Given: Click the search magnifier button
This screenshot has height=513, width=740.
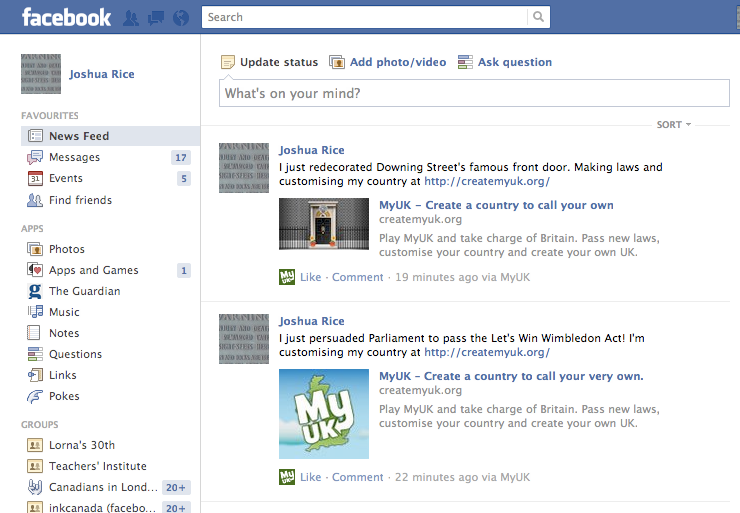Looking at the screenshot, I should 538,17.
